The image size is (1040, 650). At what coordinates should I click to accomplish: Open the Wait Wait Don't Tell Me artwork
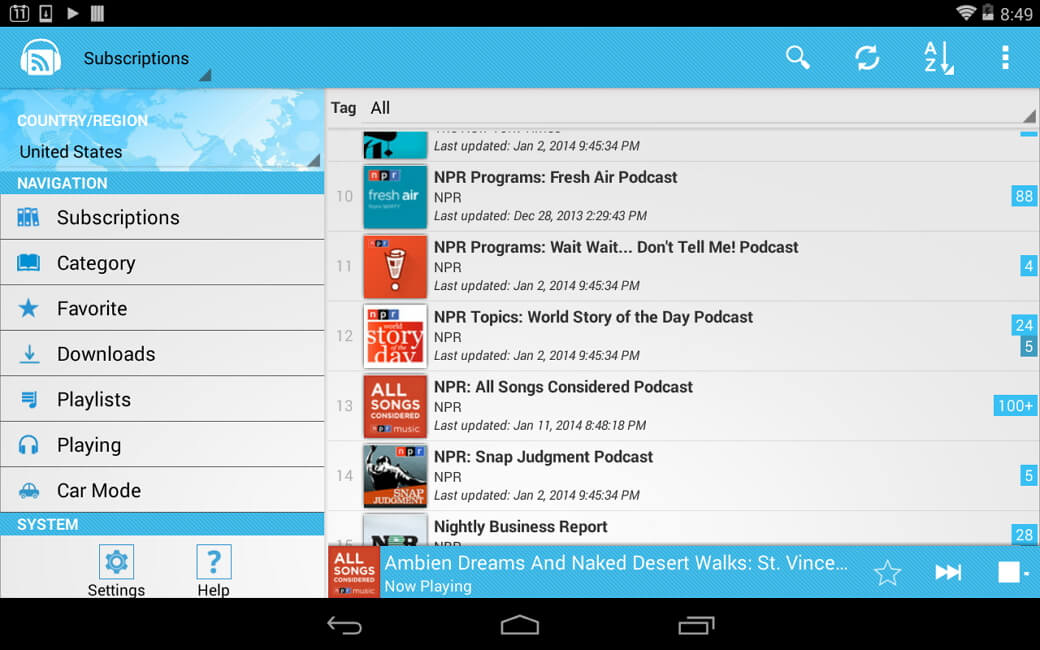395,267
